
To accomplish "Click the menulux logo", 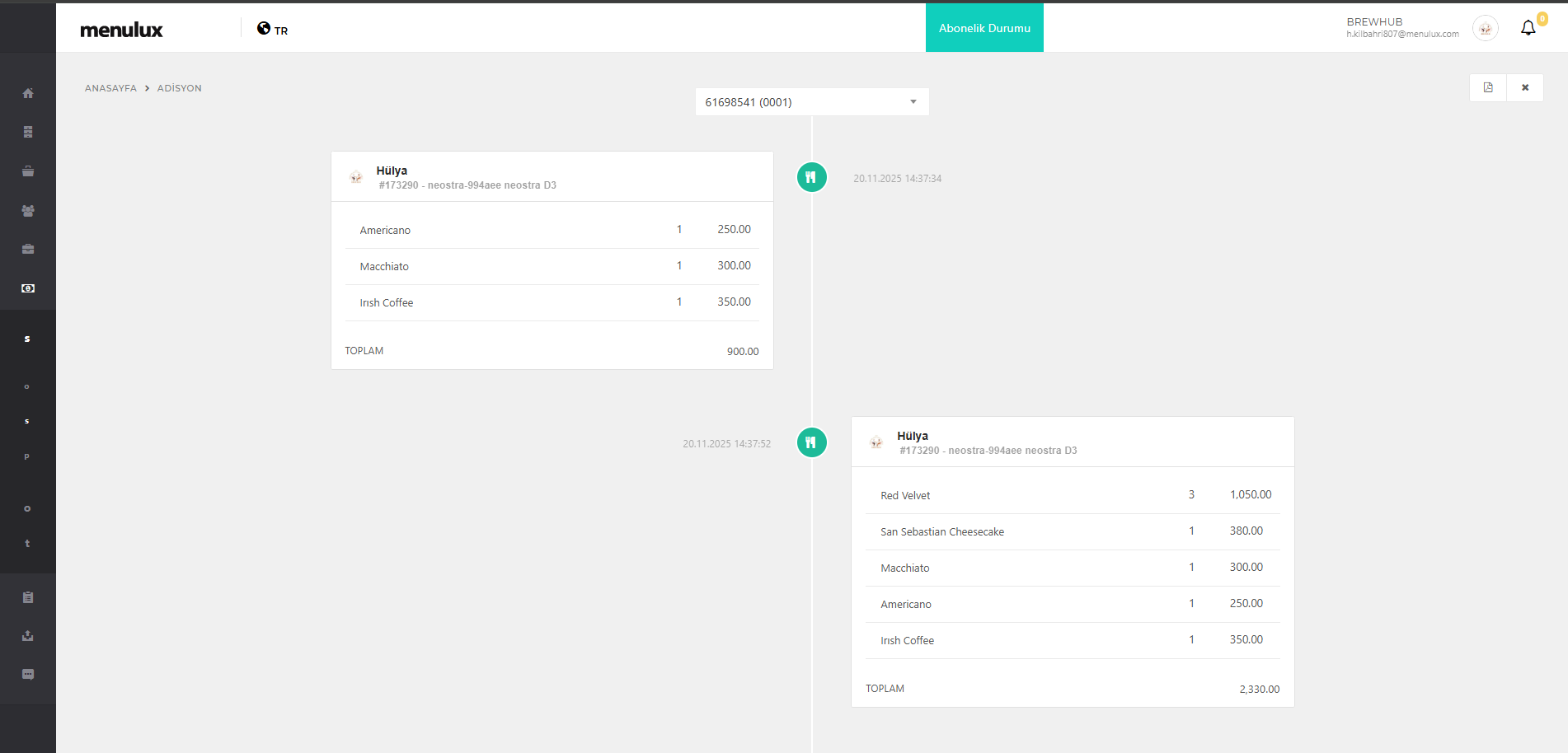I will coord(121,30).
